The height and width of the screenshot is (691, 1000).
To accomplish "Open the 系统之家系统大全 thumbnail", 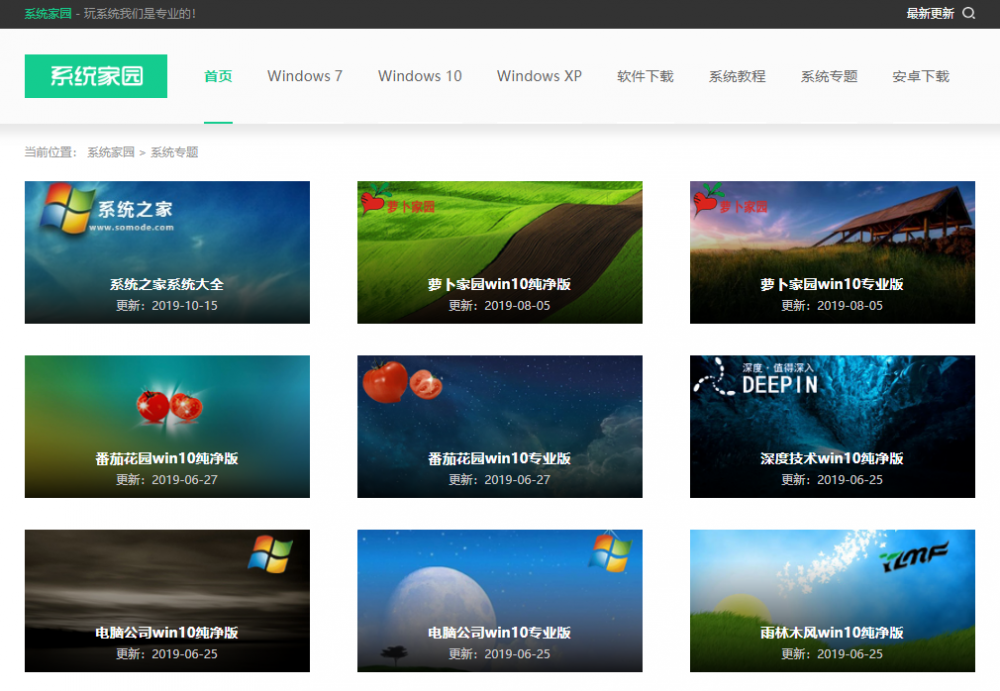I will tap(167, 252).
